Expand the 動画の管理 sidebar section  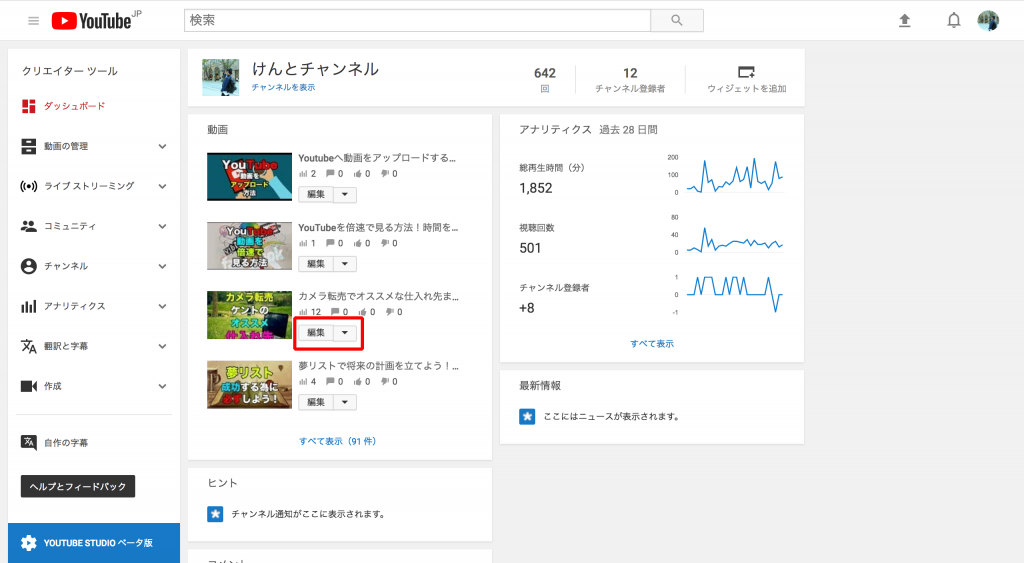[x=162, y=146]
